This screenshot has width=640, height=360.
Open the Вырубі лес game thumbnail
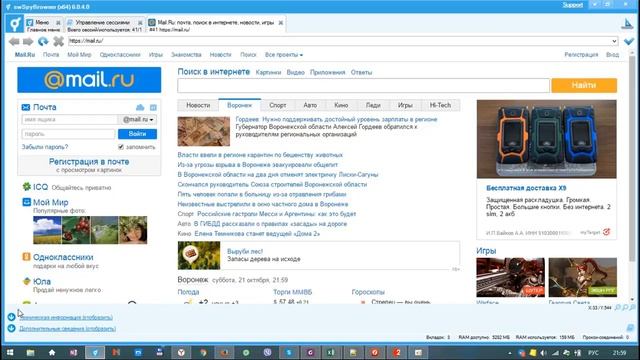[x=199, y=256]
